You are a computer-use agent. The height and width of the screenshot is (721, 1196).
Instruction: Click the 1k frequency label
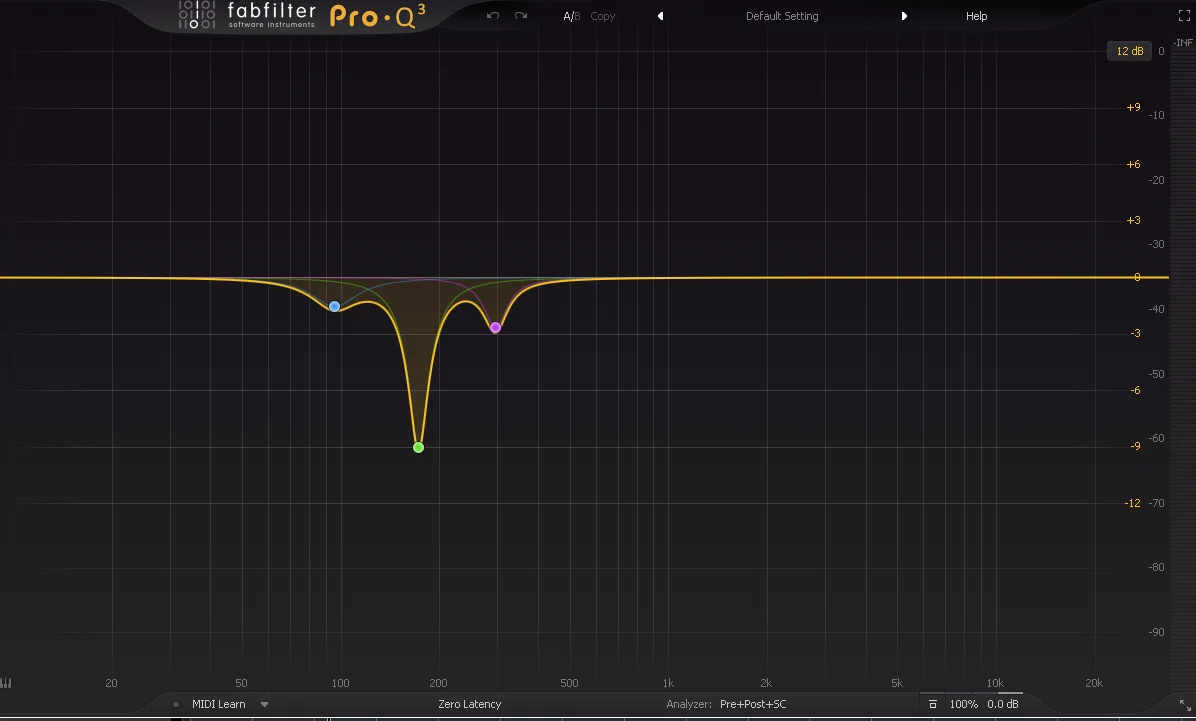(668, 683)
